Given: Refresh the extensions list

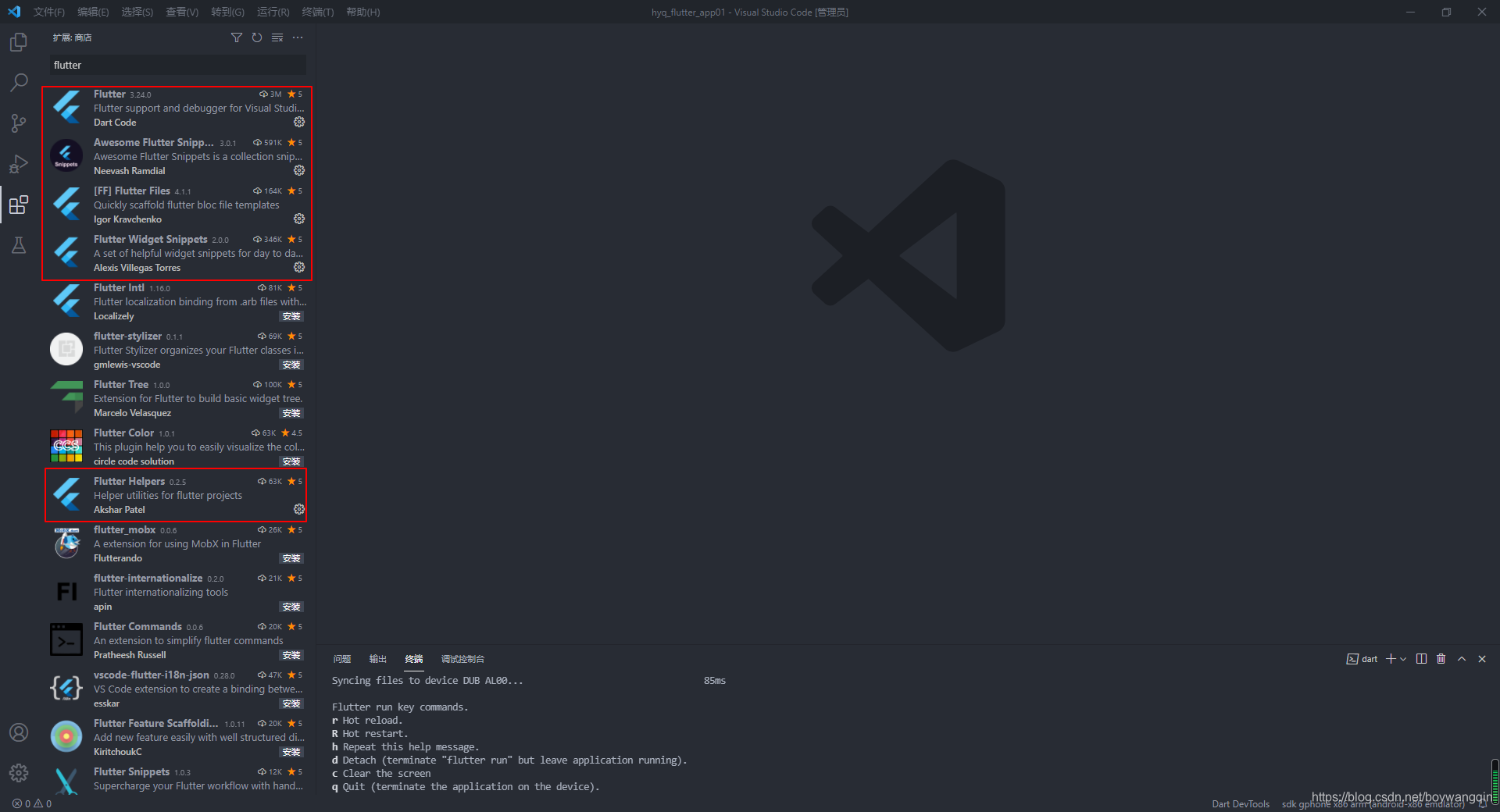Looking at the screenshot, I should point(257,37).
